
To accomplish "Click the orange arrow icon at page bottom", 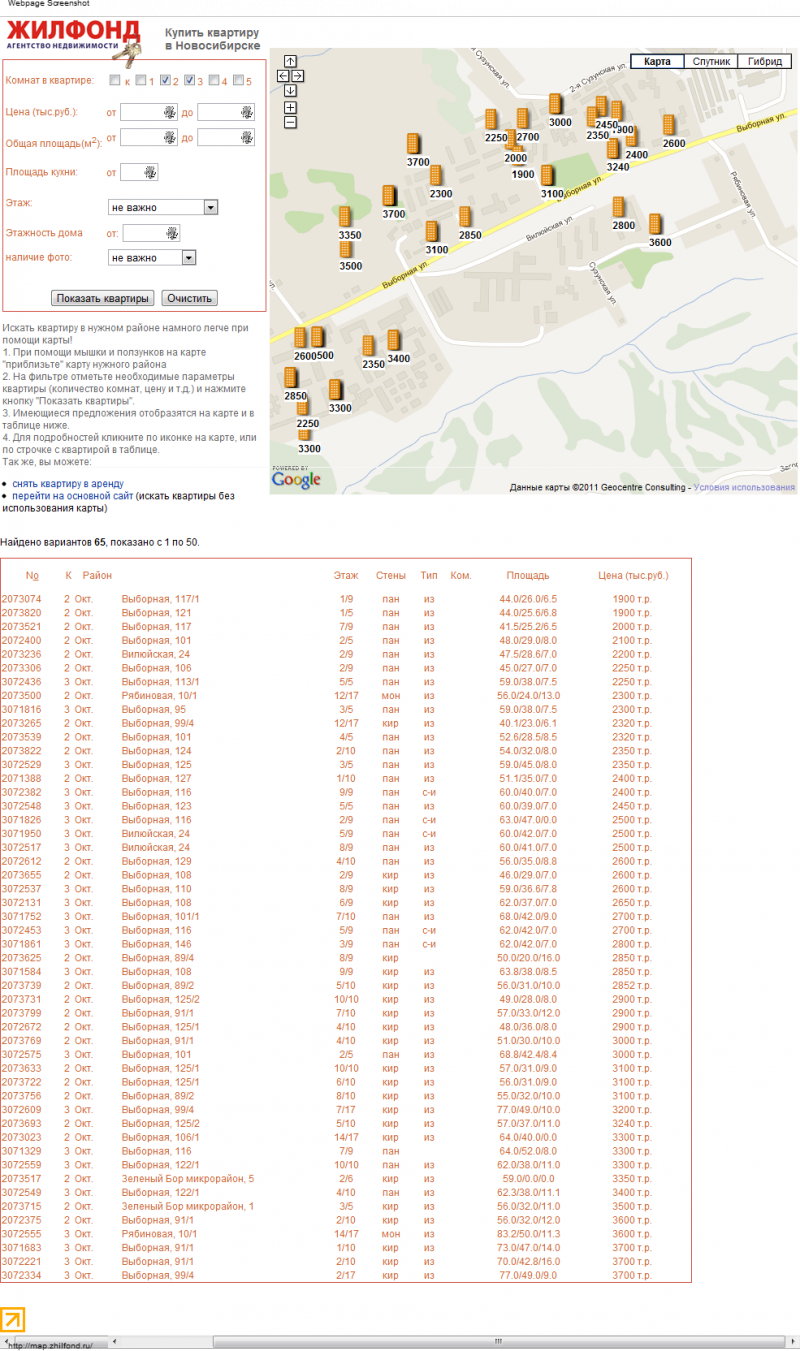I will pyautogui.click(x=13, y=1319).
